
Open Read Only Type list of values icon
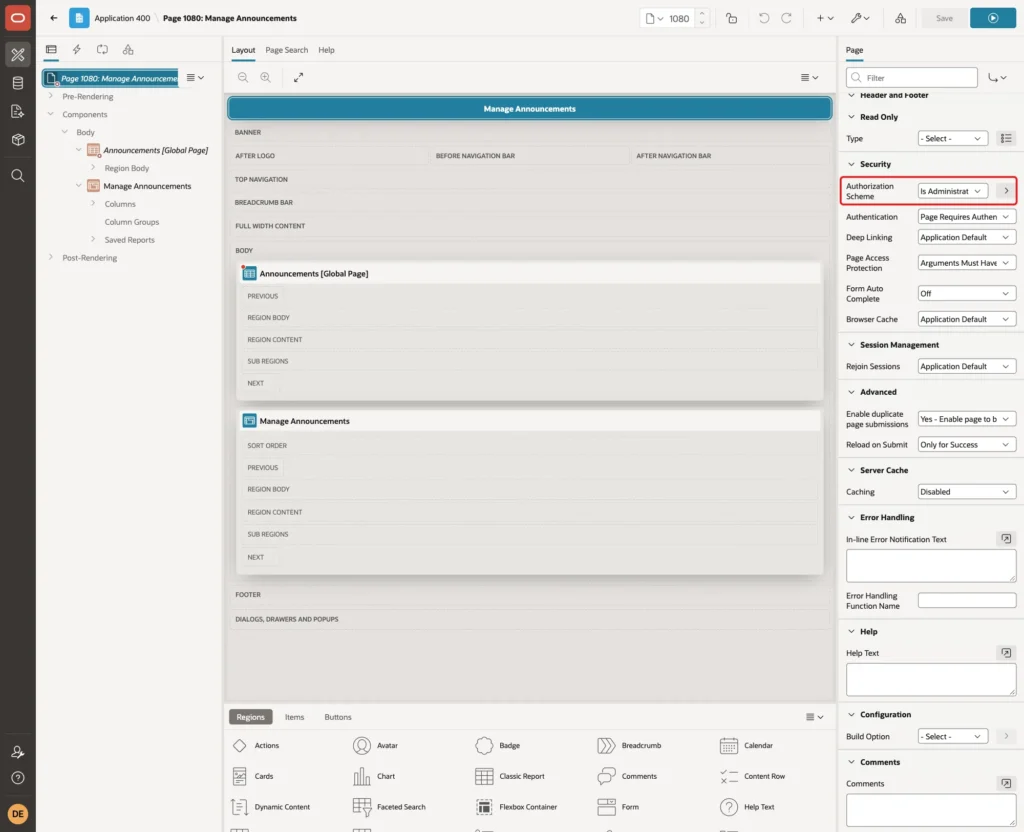click(x=1006, y=138)
